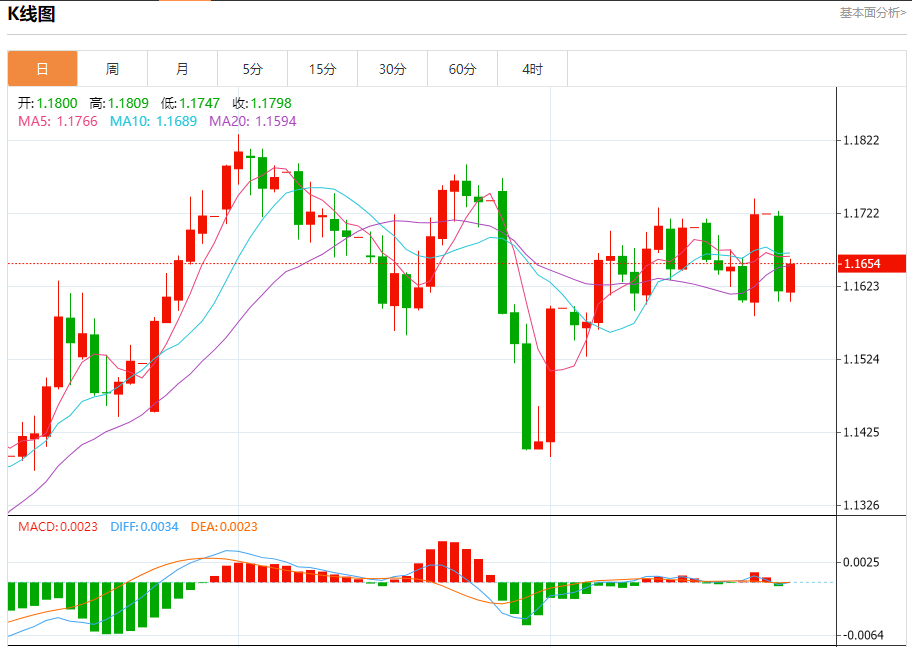Open the 5分 interval tab

pos(252,69)
